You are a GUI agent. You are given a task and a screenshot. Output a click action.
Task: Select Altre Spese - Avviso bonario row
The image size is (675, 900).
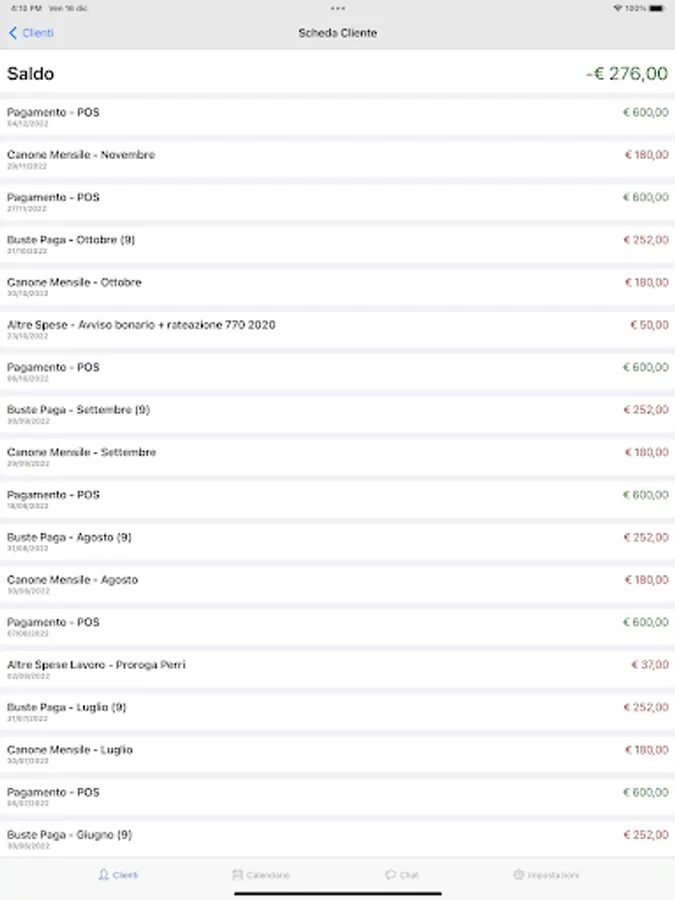(x=141, y=326)
